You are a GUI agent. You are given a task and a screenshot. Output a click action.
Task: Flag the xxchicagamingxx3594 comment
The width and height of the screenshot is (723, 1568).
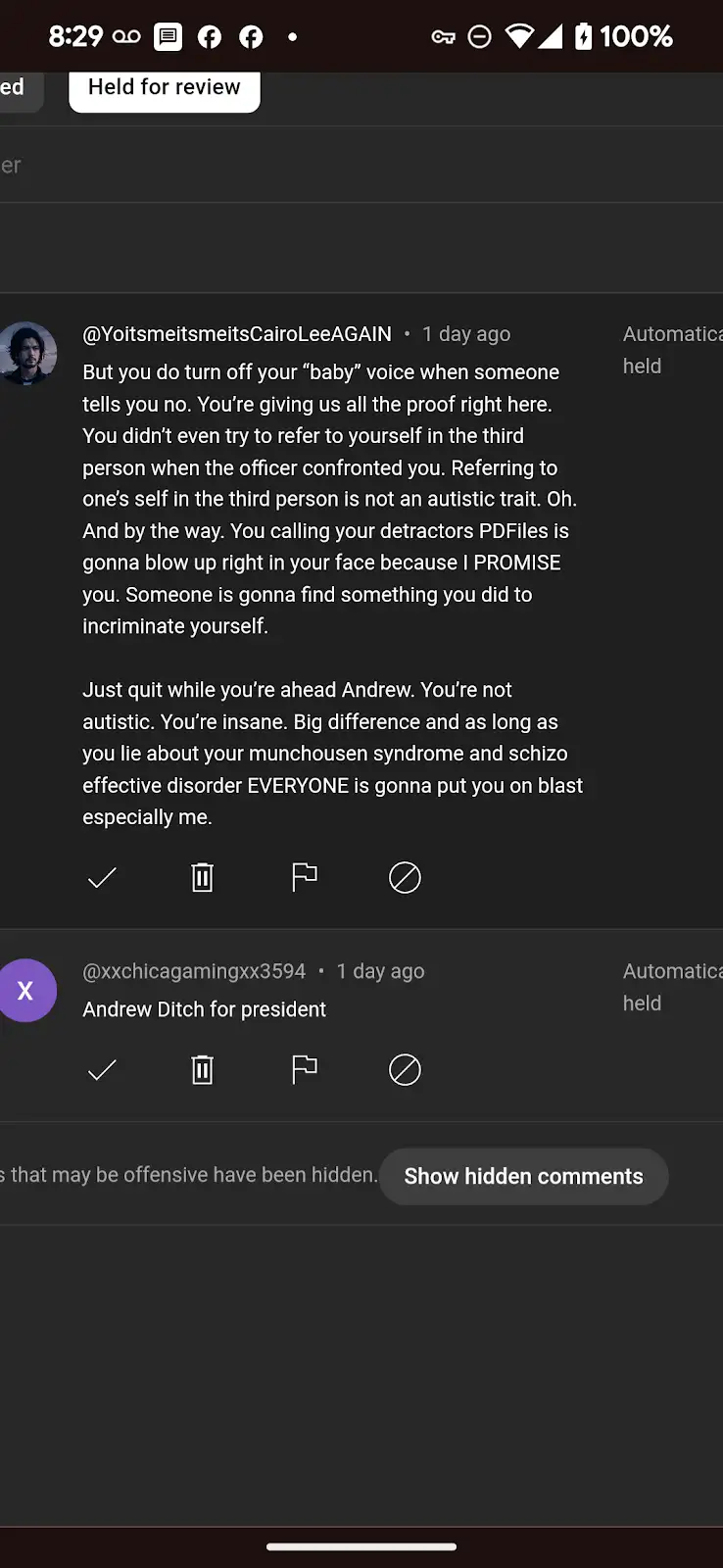pyautogui.click(x=305, y=1069)
